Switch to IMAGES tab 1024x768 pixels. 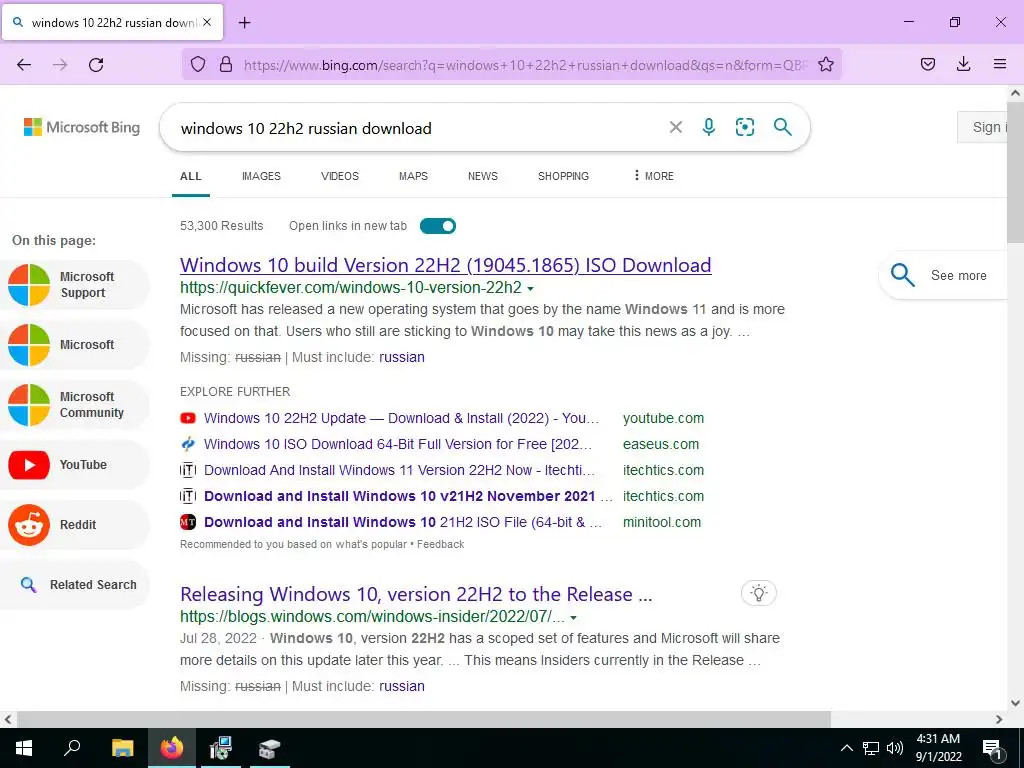point(261,176)
